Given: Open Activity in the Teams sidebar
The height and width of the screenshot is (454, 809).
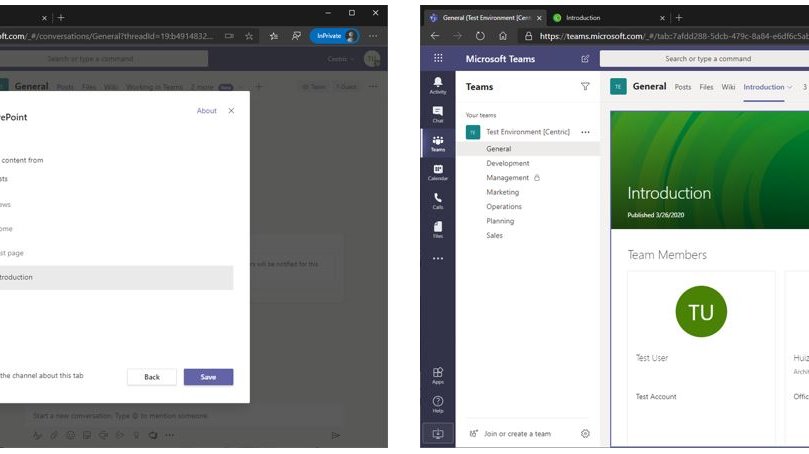Looking at the screenshot, I should coord(438,85).
